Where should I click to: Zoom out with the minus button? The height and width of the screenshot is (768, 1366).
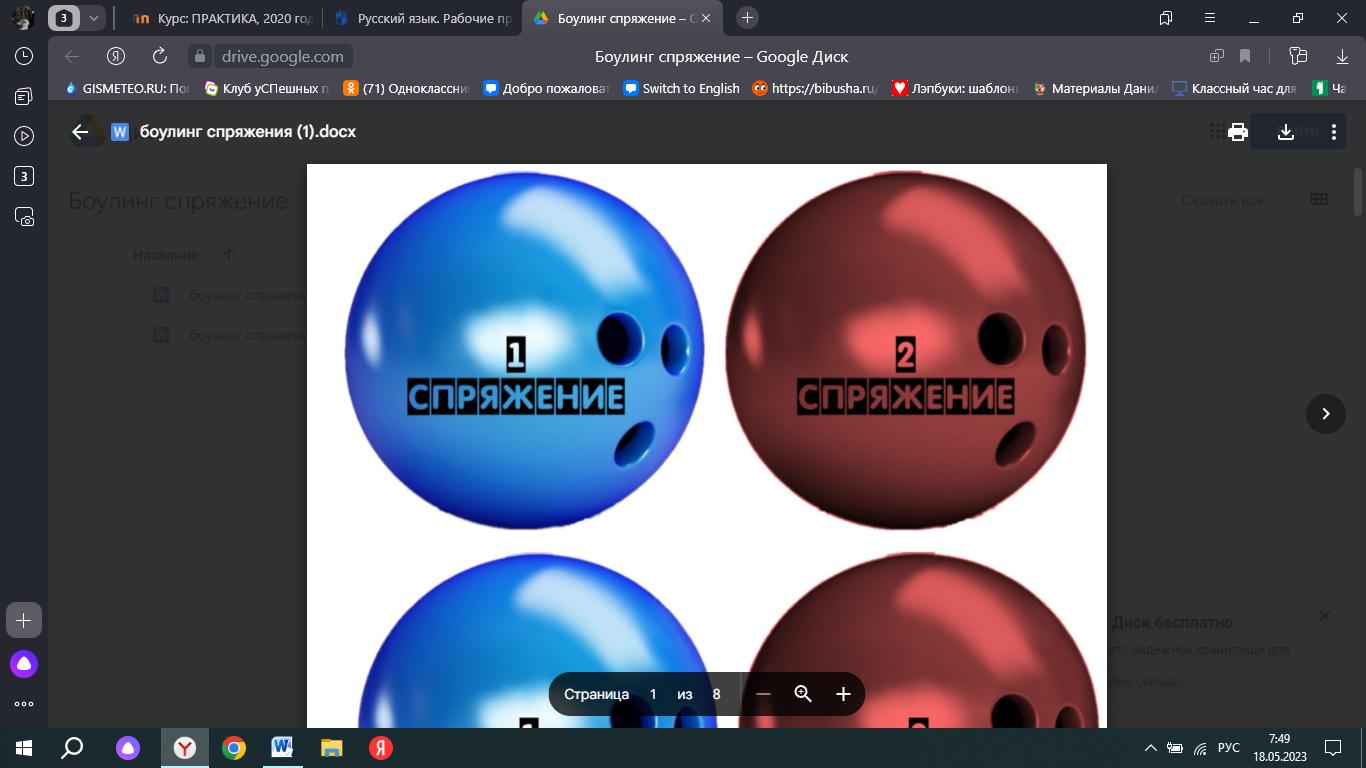(x=763, y=694)
